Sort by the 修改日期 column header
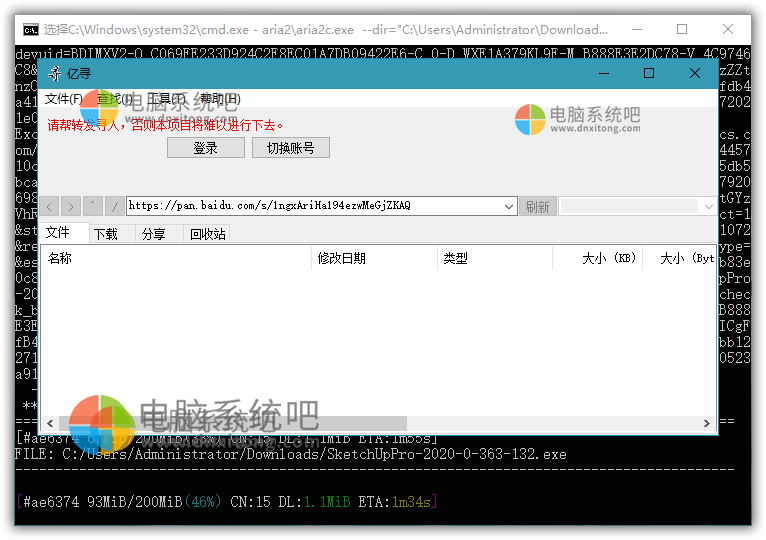This screenshot has height=540, width=766. coord(374,258)
